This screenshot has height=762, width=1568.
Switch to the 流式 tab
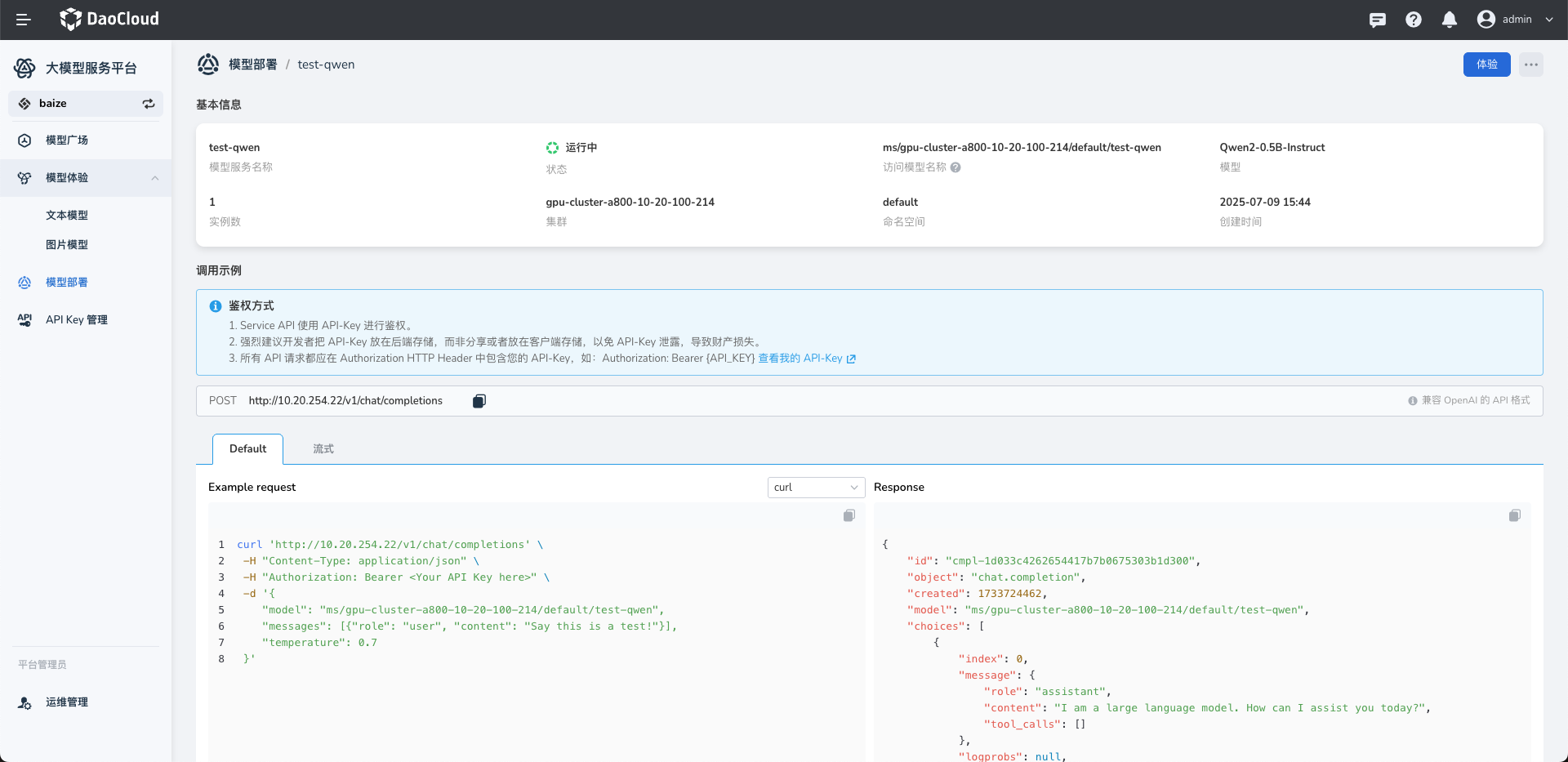pos(323,449)
